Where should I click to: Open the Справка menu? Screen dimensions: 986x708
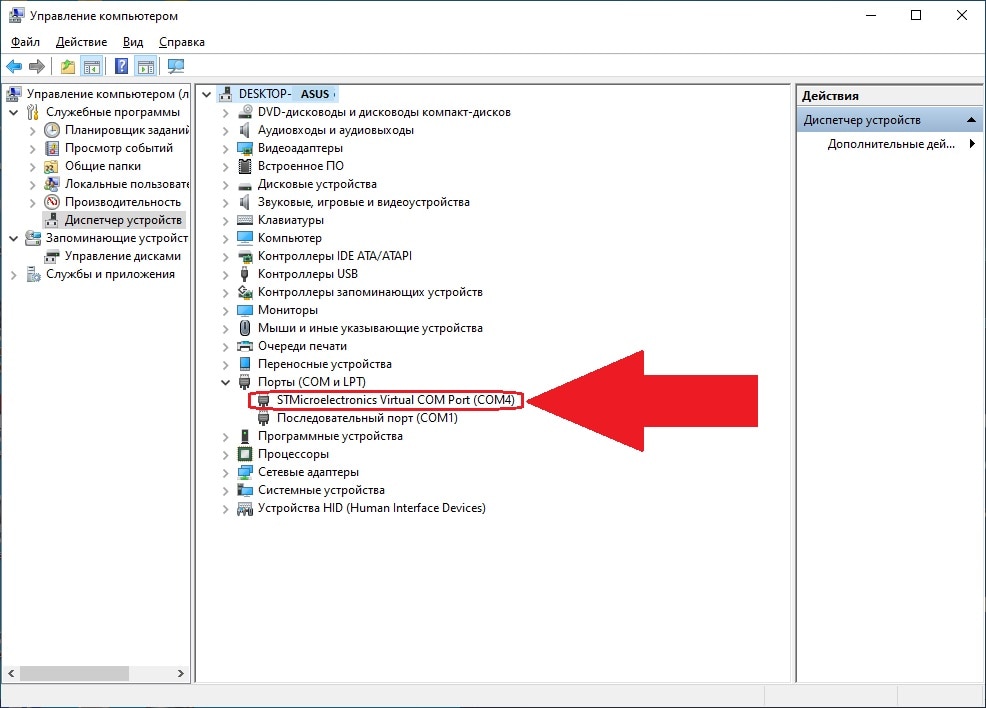181,42
